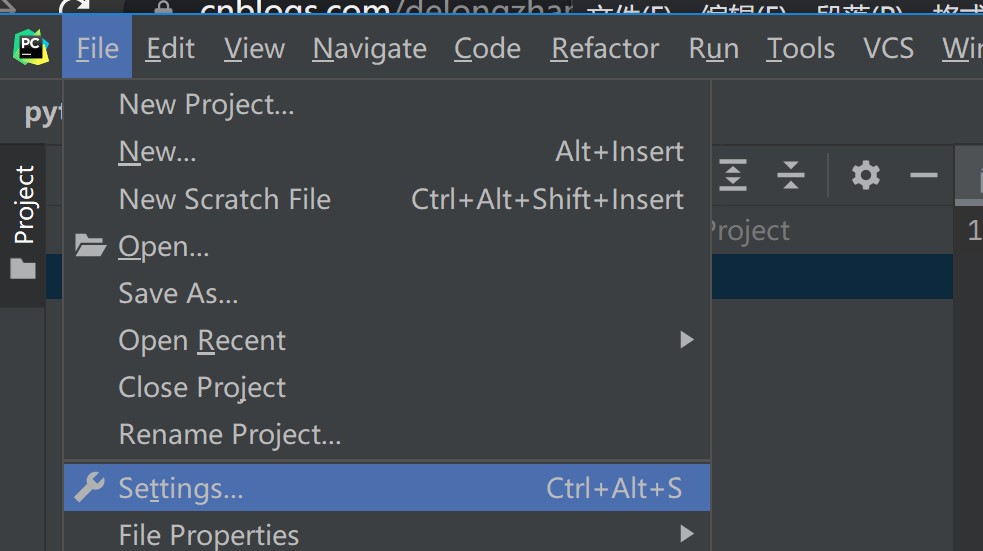Image resolution: width=983 pixels, height=551 pixels.
Task: Click Close Project in the menu
Action: [202, 388]
